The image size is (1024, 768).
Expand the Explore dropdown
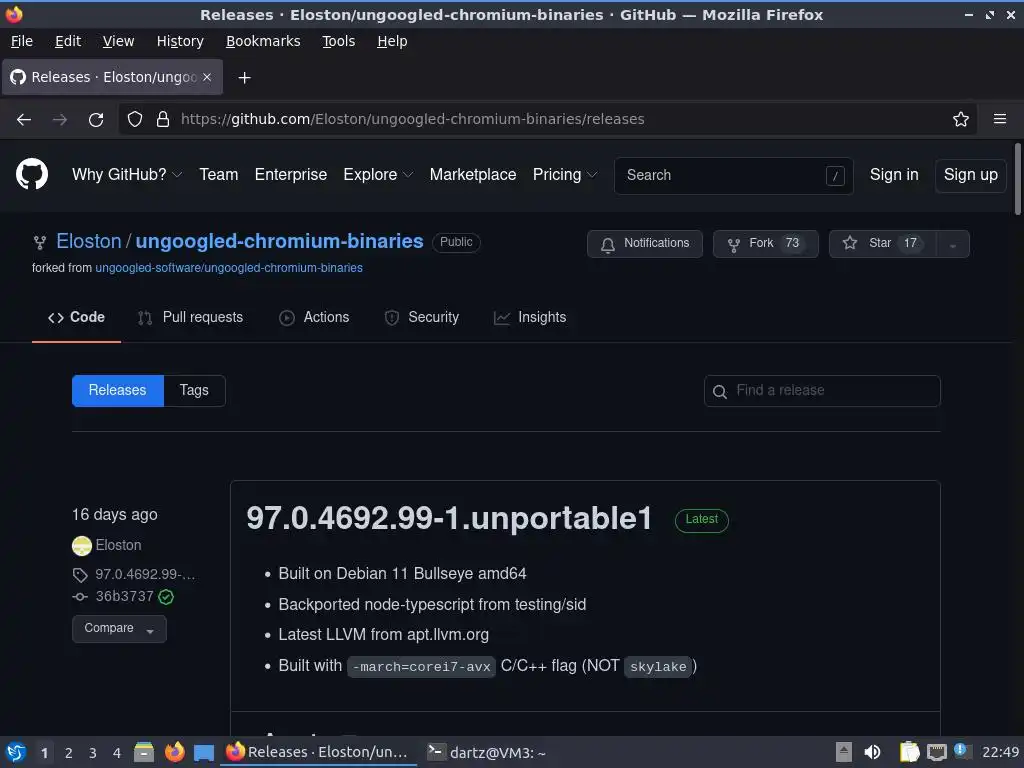(378, 174)
